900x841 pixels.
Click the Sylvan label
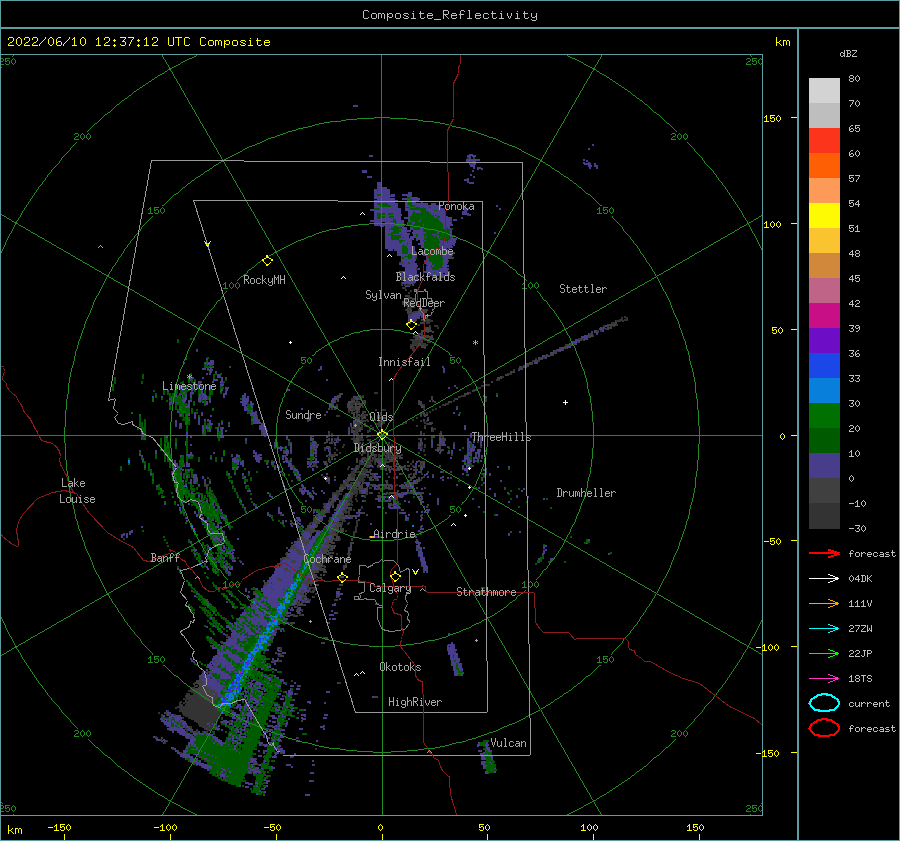[383, 295]
